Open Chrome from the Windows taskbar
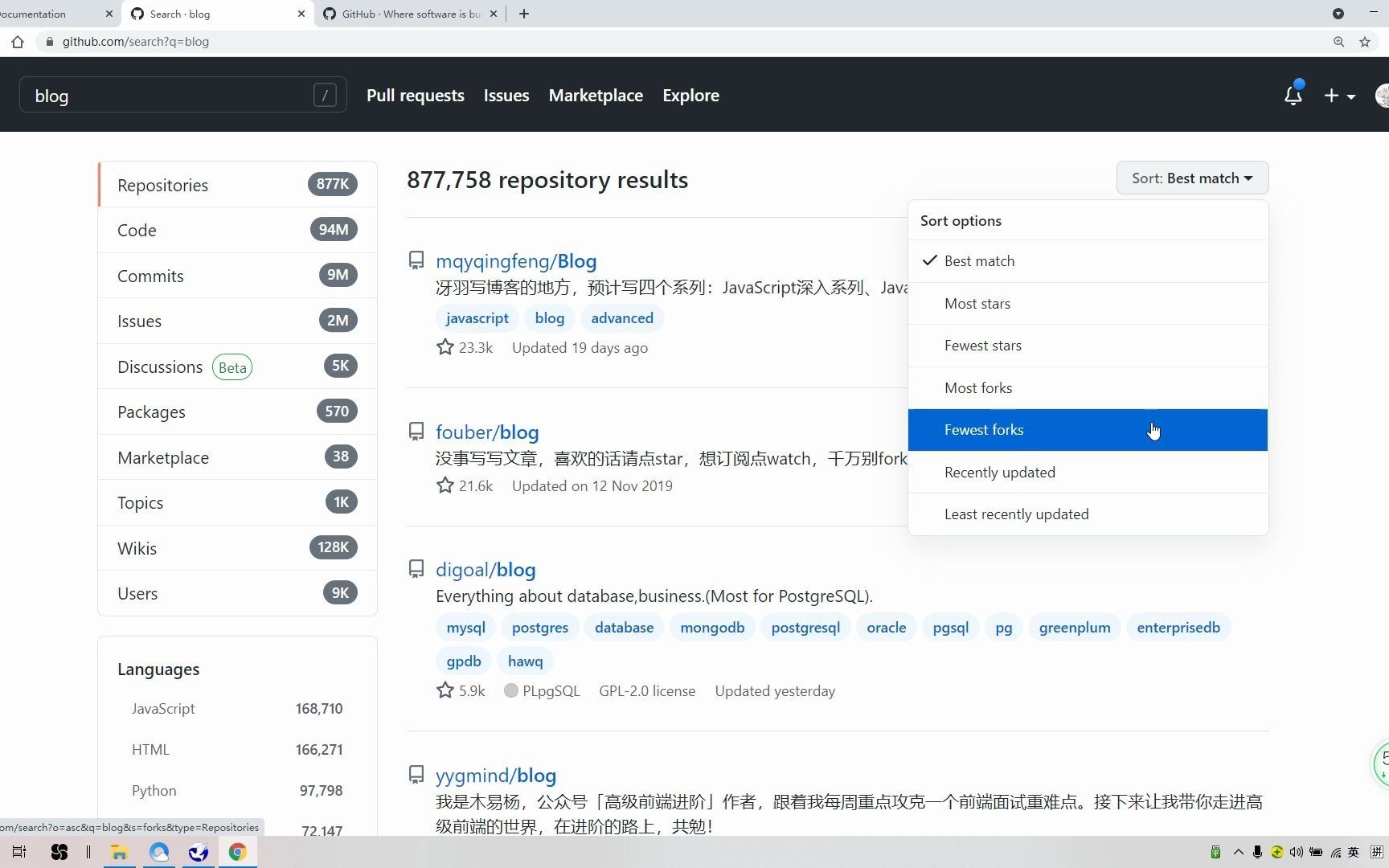1389x868 pixels. (237, 852)
